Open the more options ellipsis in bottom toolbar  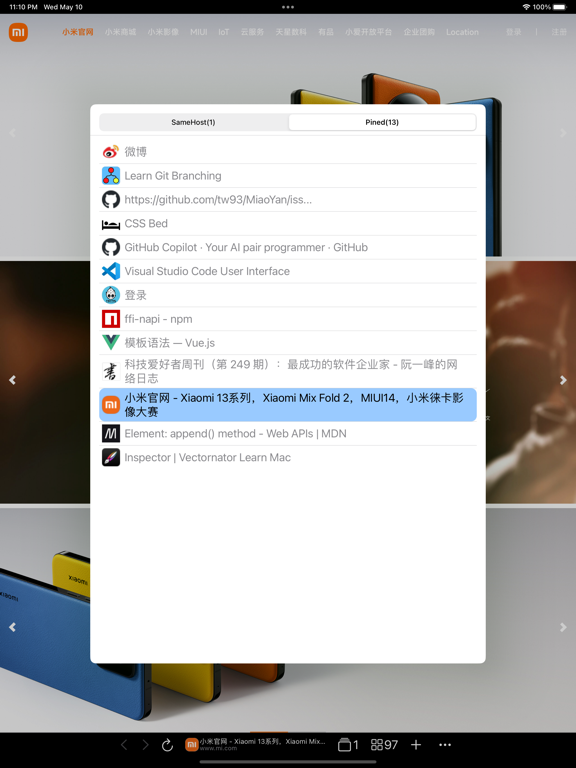(445, 745)
